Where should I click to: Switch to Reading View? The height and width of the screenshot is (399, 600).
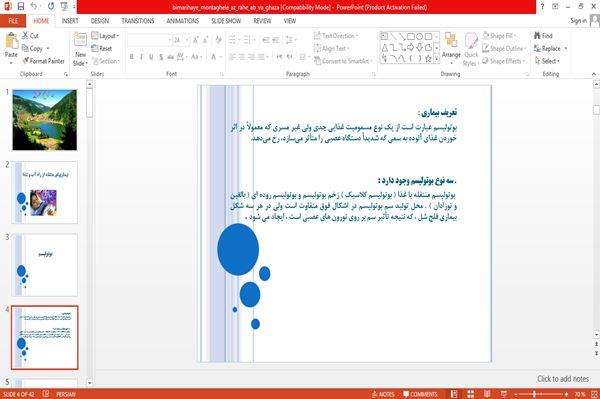pos(487,394)
